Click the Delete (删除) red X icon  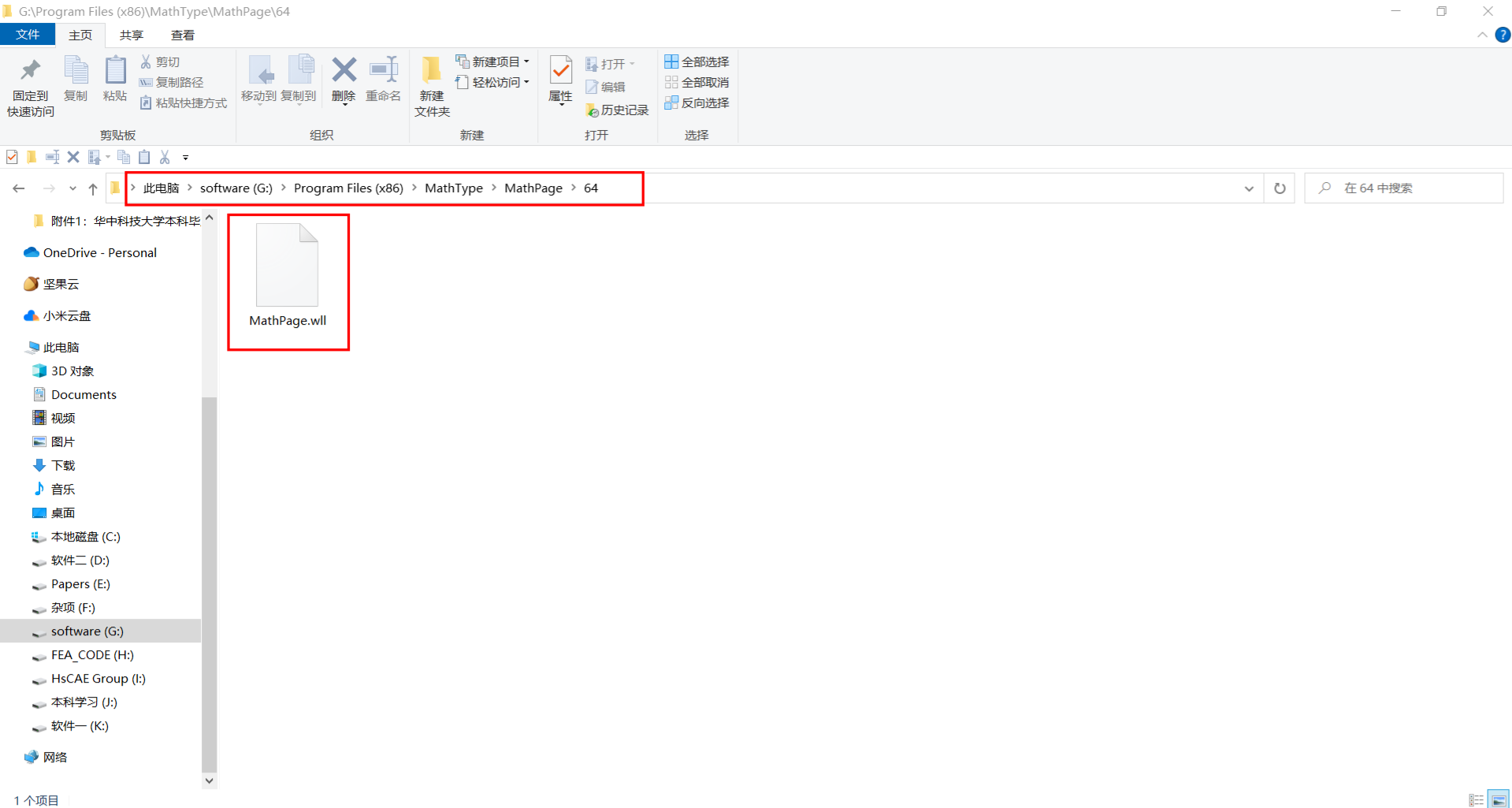[x=344, y=71]
